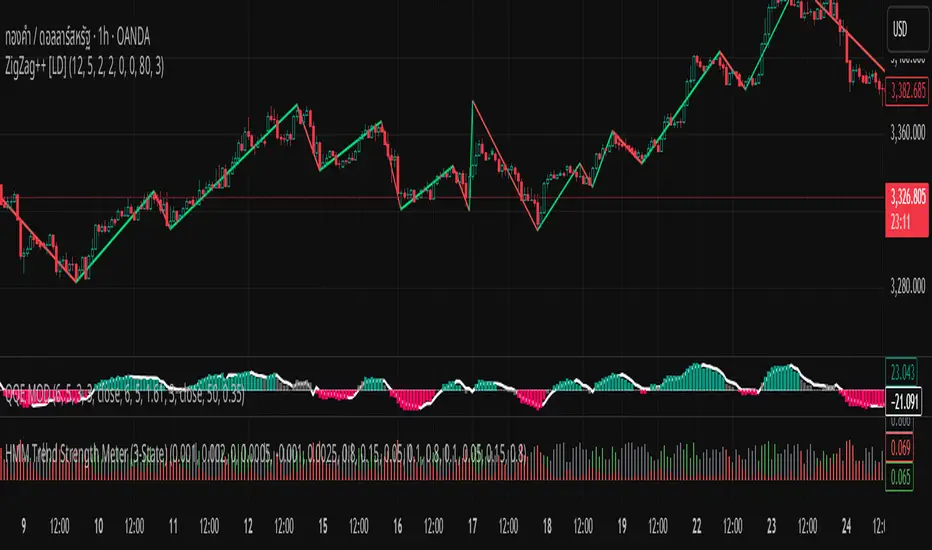Image resolution: width=932 pixels, height=550 pixels.
Task: Select the HMM Trend Strength Meter legend
Action: tap(266, 455)
